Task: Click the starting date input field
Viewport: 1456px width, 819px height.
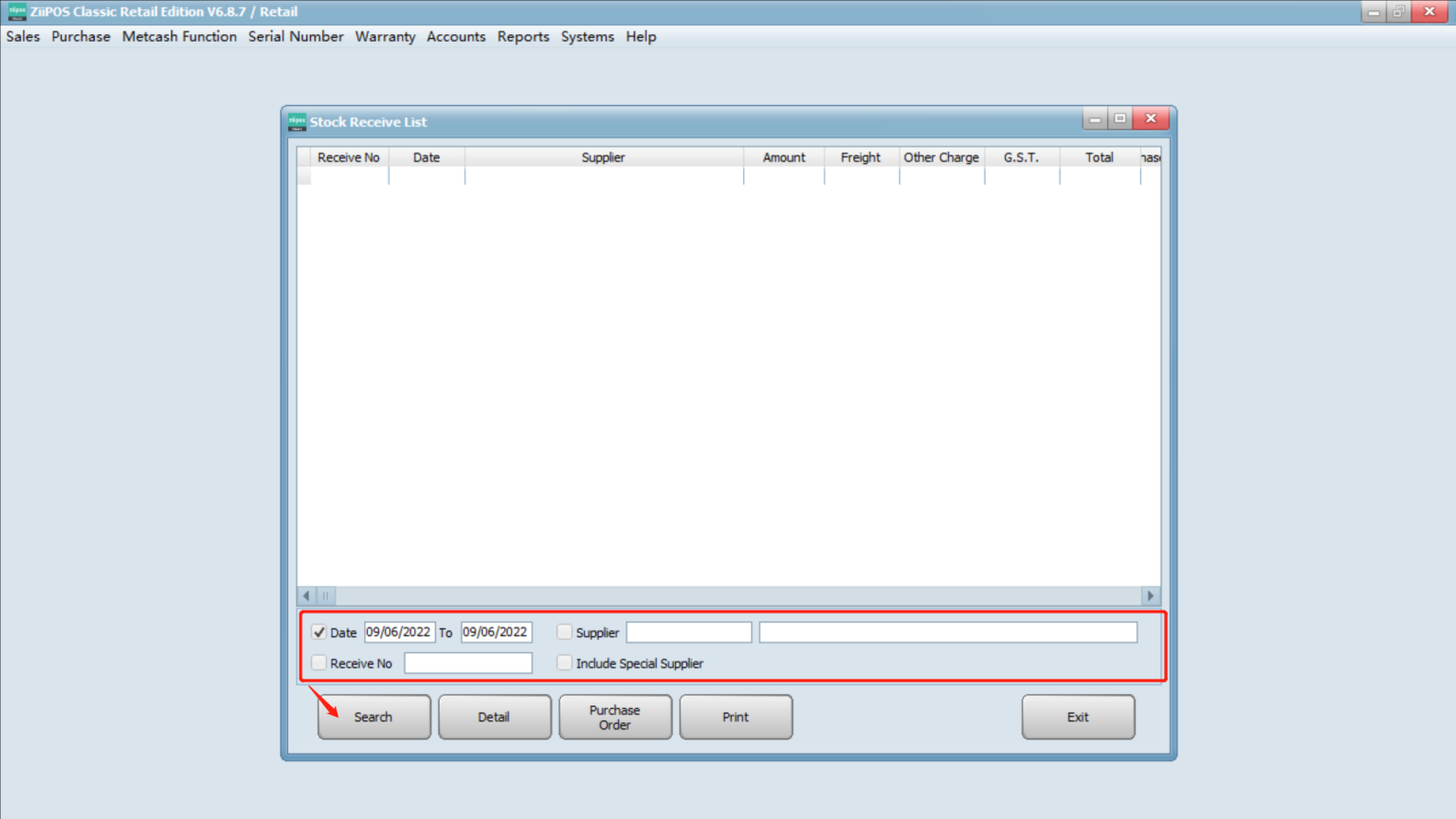Action: pos(399,631)
